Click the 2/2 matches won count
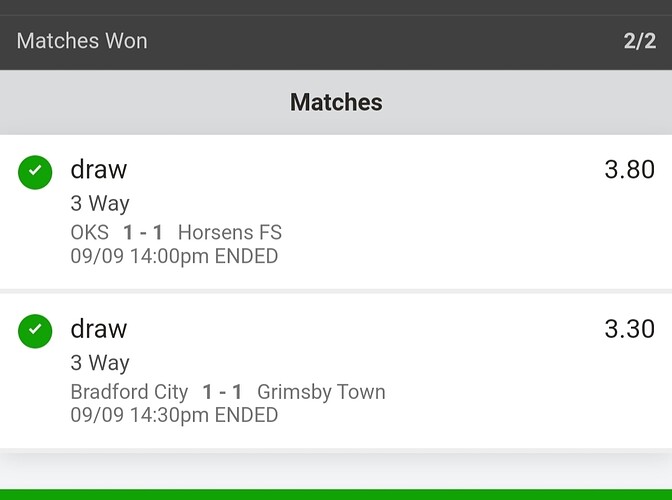Screen dimensions: 672x500 coord(639,41)
